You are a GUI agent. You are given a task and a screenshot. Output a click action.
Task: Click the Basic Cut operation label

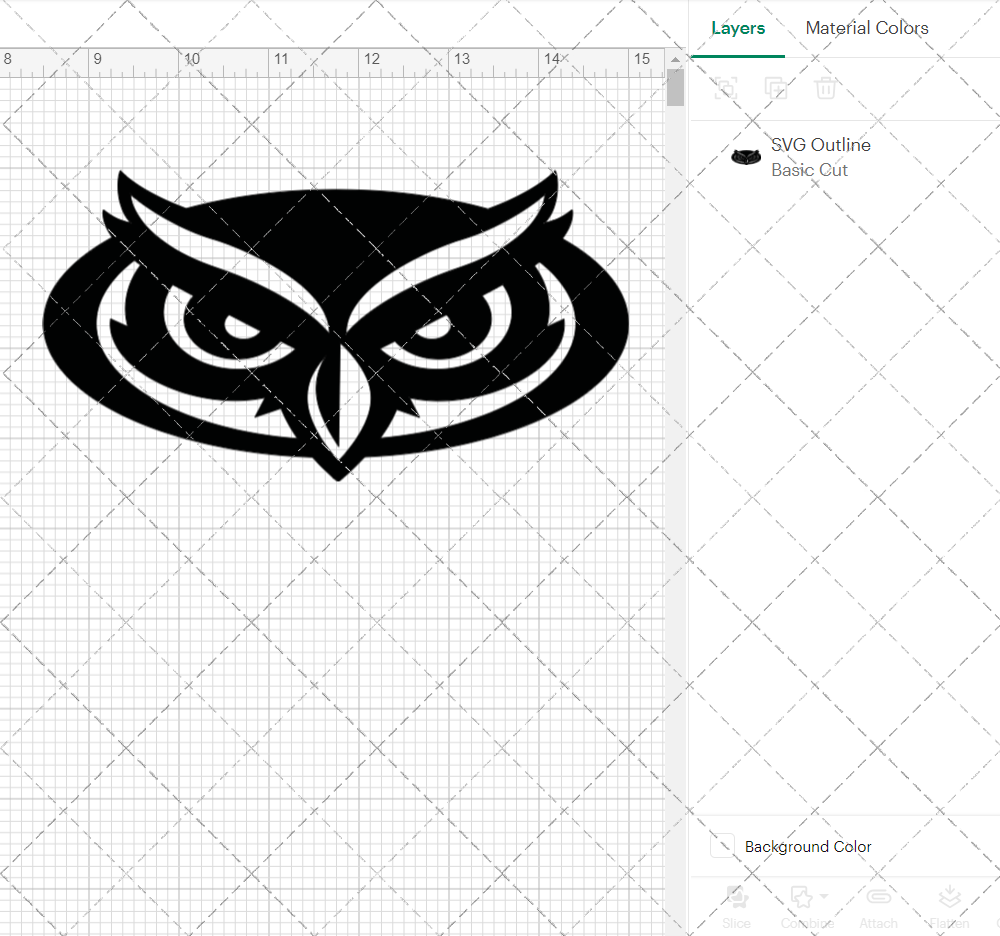809,170
